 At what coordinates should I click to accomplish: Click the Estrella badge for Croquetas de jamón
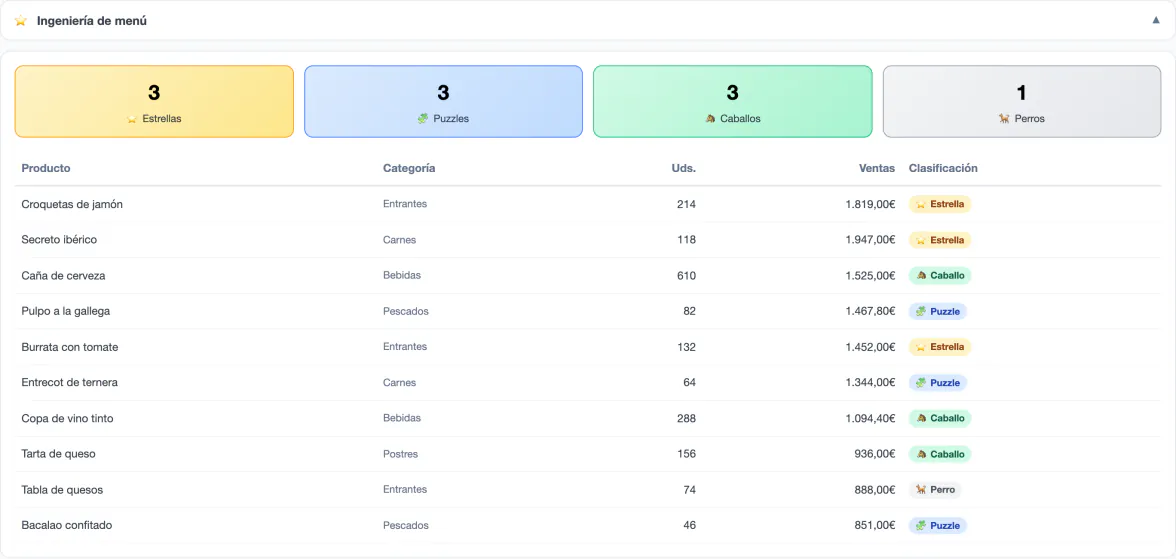point(940,204)
